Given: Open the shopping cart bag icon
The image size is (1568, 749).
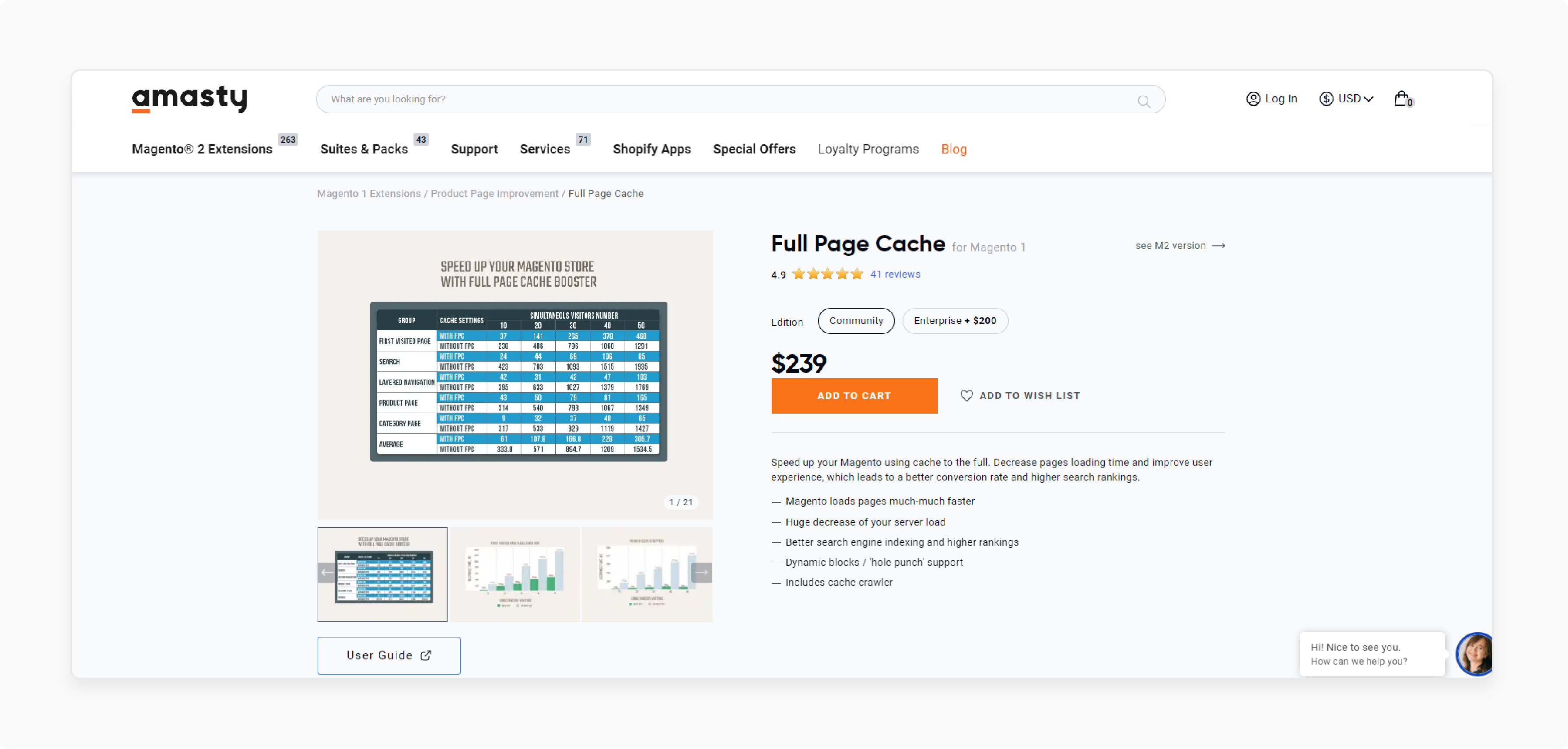Looking at the screenshot, I should point(1403,98).
